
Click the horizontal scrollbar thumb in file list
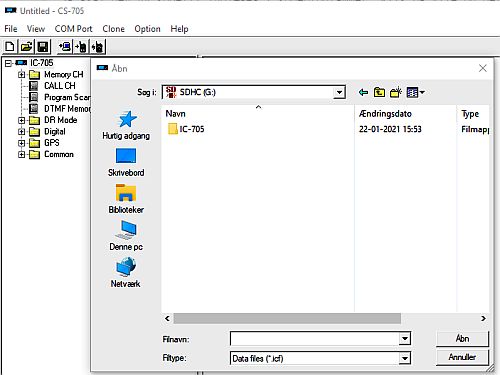(287, 318)
